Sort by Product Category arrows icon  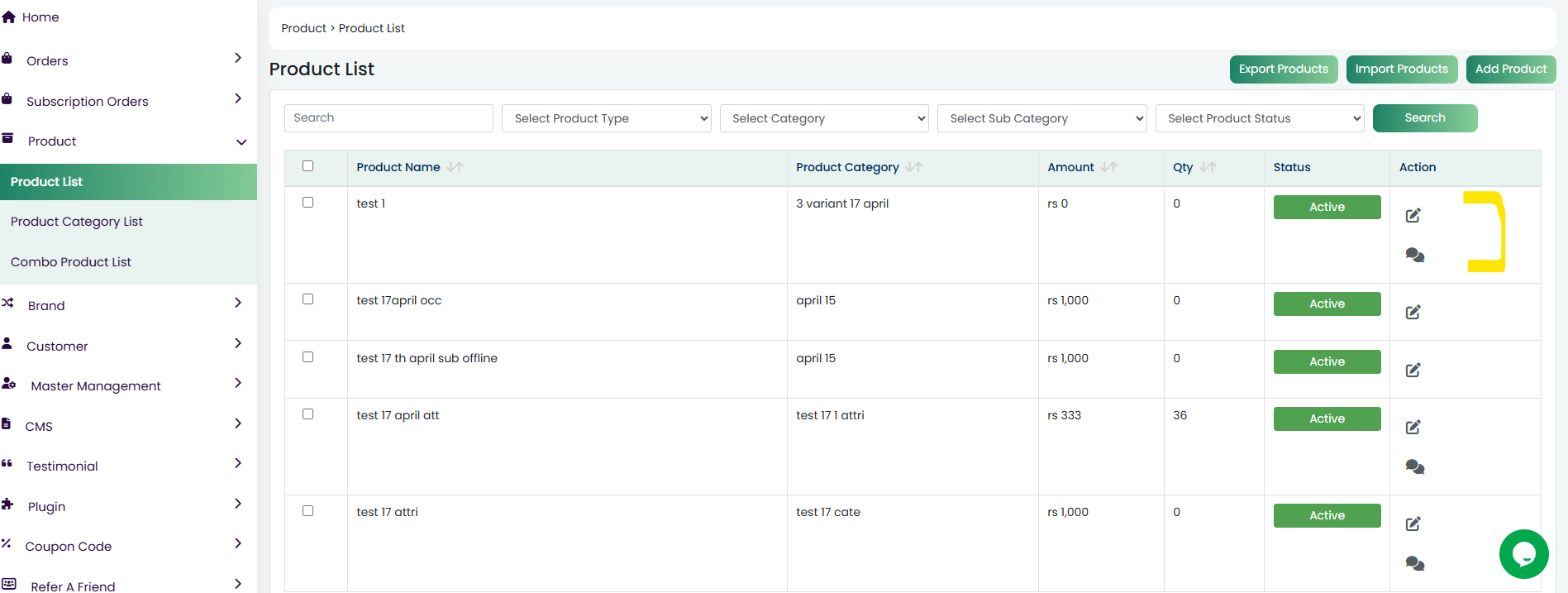click(914, 167)
